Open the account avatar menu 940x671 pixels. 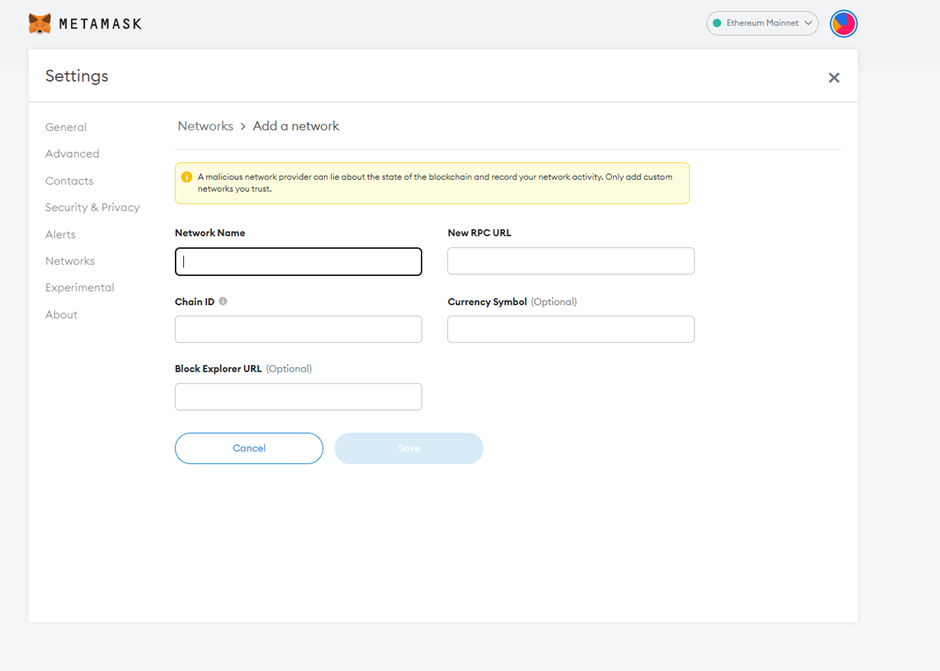(843, 24)
